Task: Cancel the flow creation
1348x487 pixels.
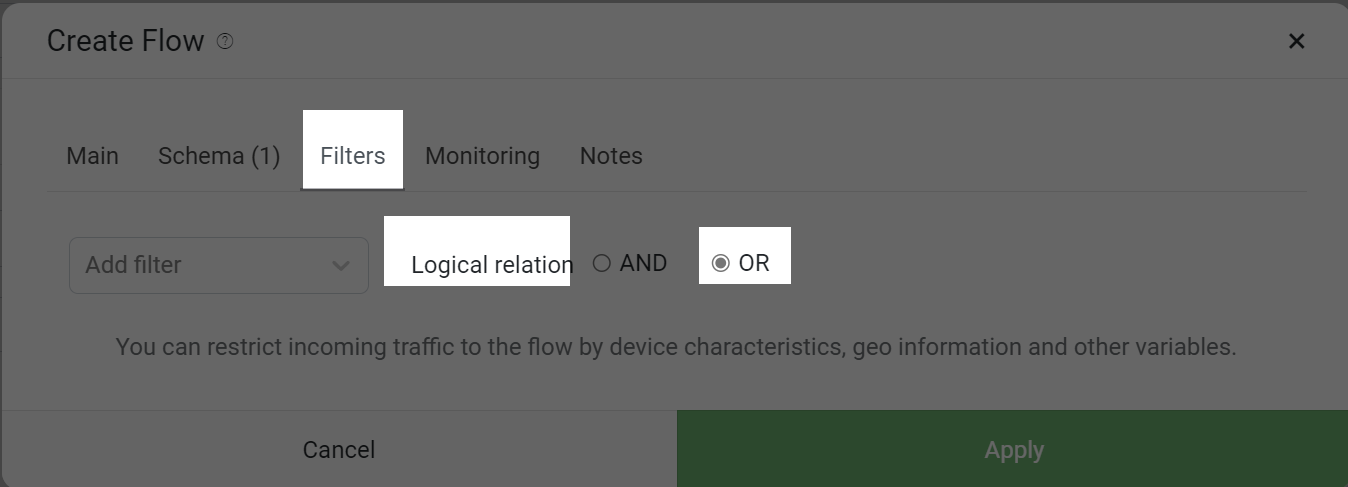Action: click(339, 450)
